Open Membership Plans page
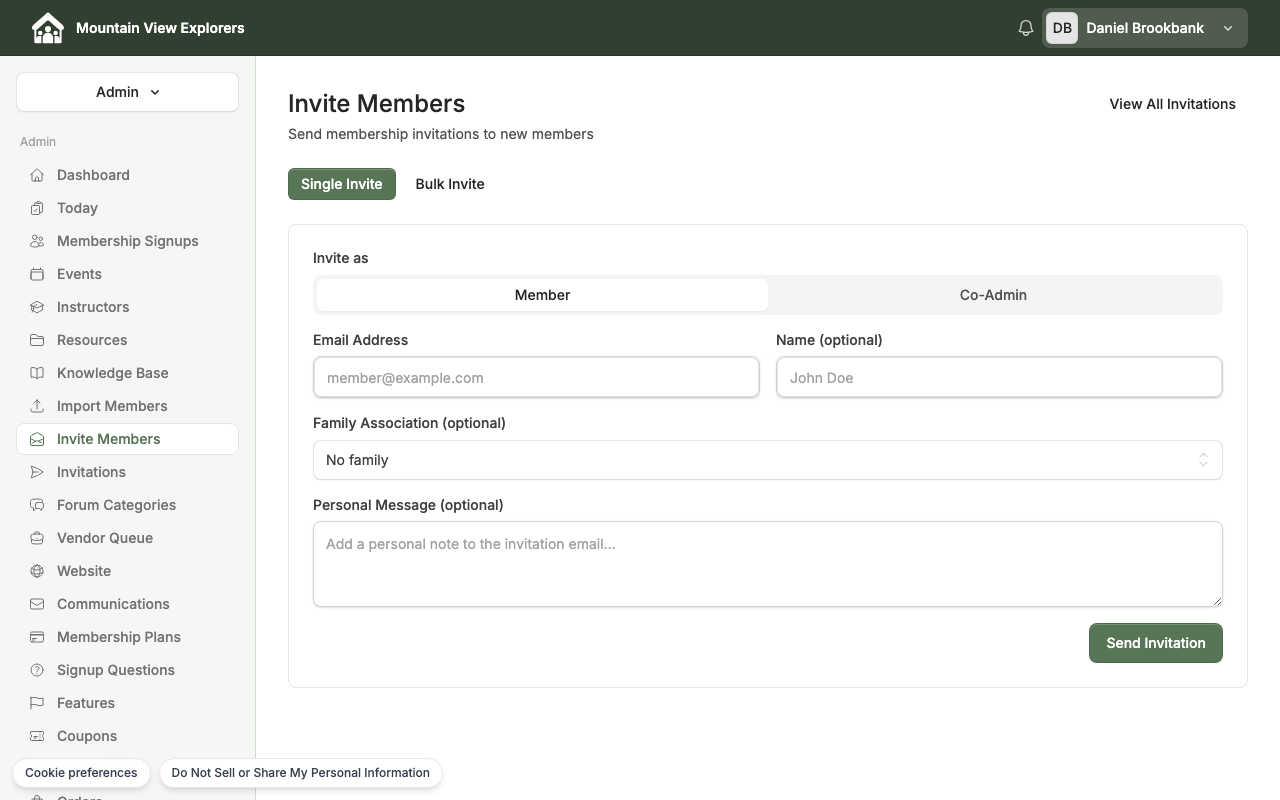1280x800 pixels. [x=127, y=637]
